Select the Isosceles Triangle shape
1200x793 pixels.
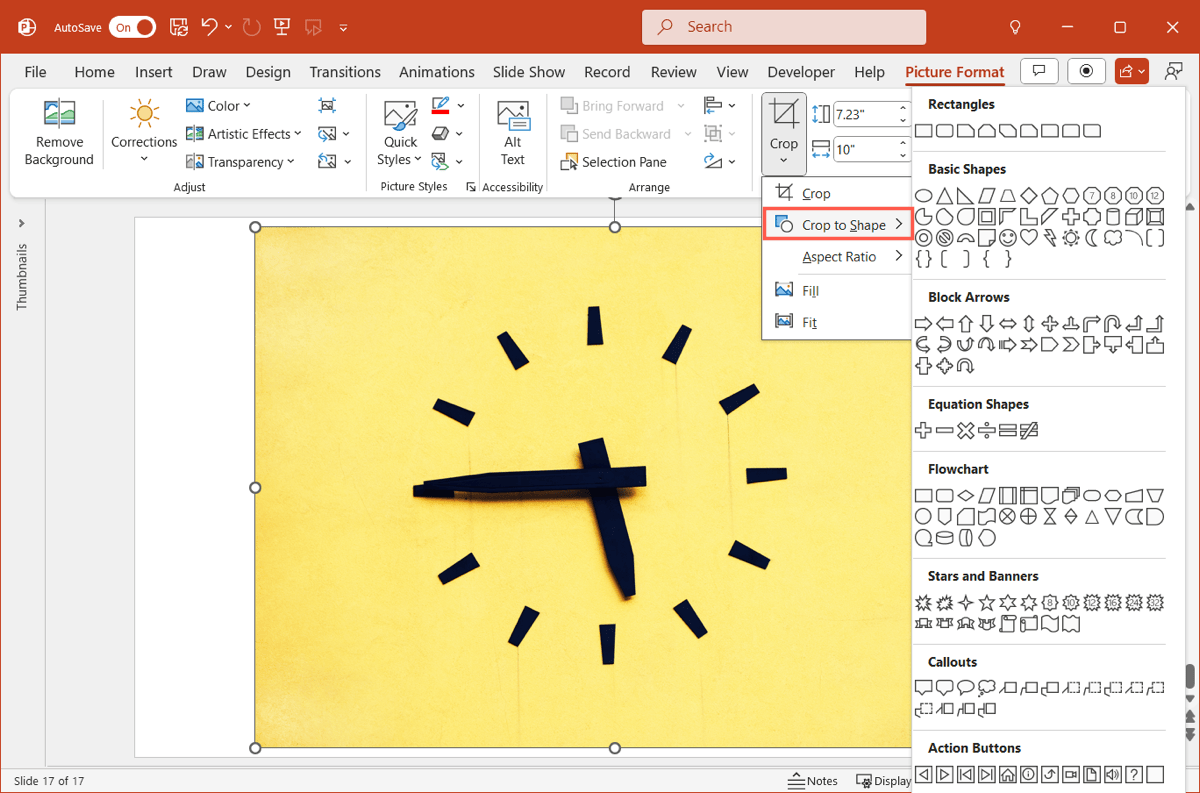click(945, 195)
